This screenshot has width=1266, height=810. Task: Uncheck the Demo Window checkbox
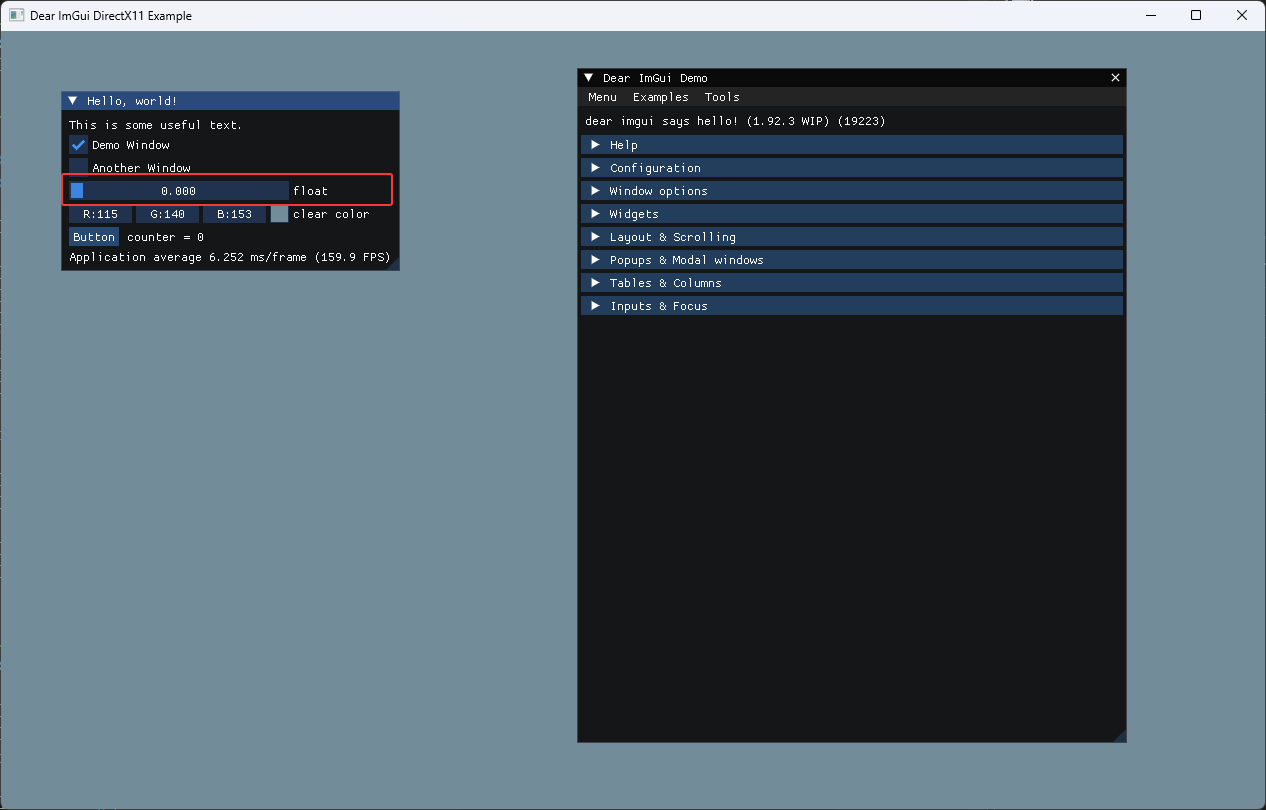[x=78, y=145]
